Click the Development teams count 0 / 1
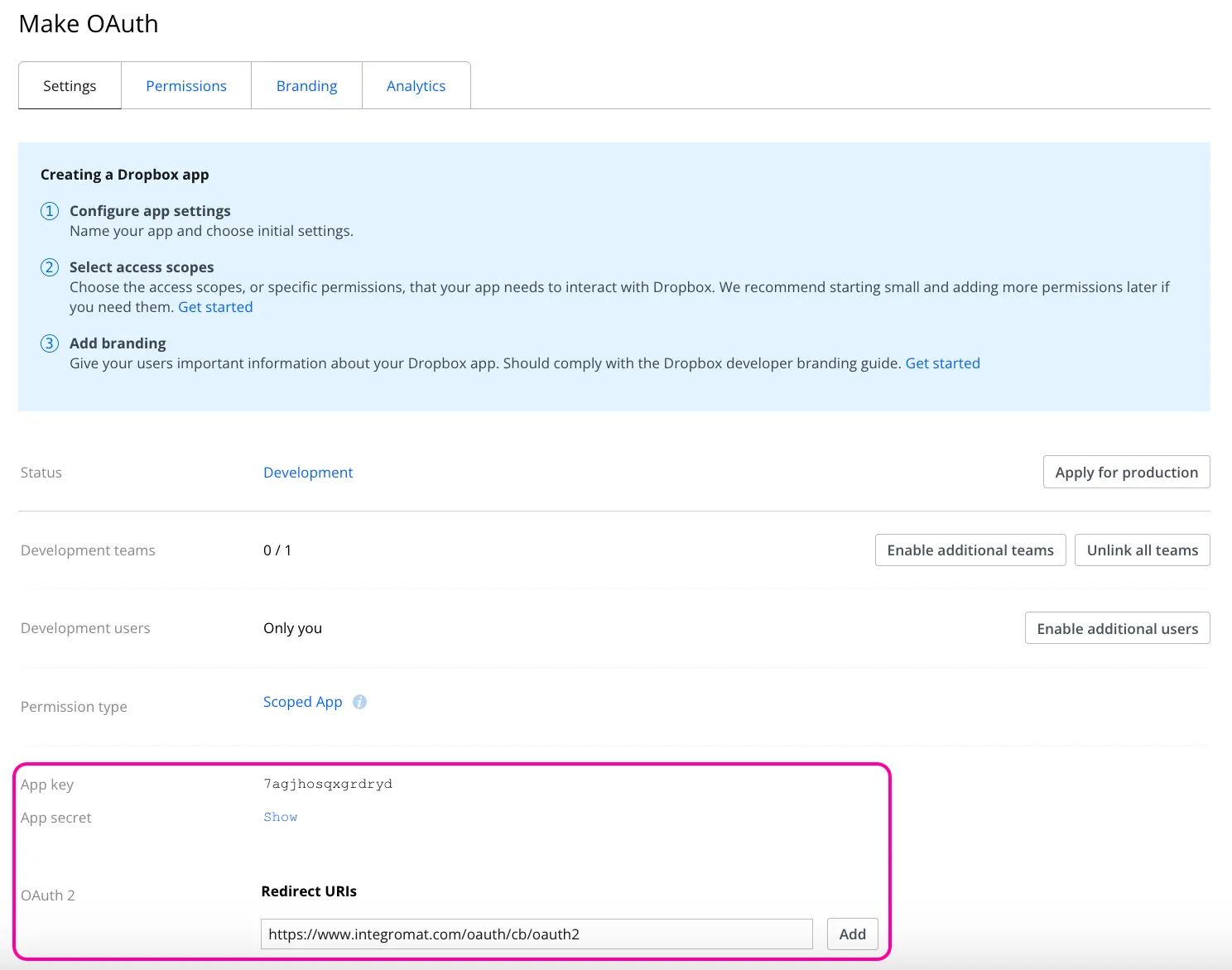The height and width of the screenshot is (970, 1232). tap(277, 550)
